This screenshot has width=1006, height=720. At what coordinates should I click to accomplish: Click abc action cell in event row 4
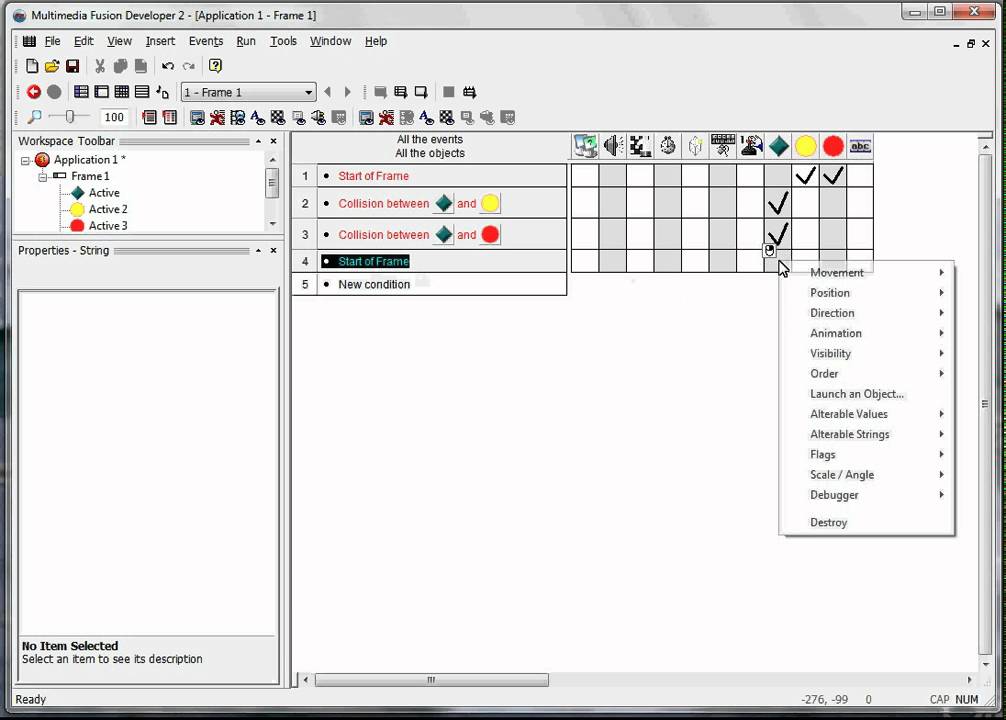(x=860, y=261)
